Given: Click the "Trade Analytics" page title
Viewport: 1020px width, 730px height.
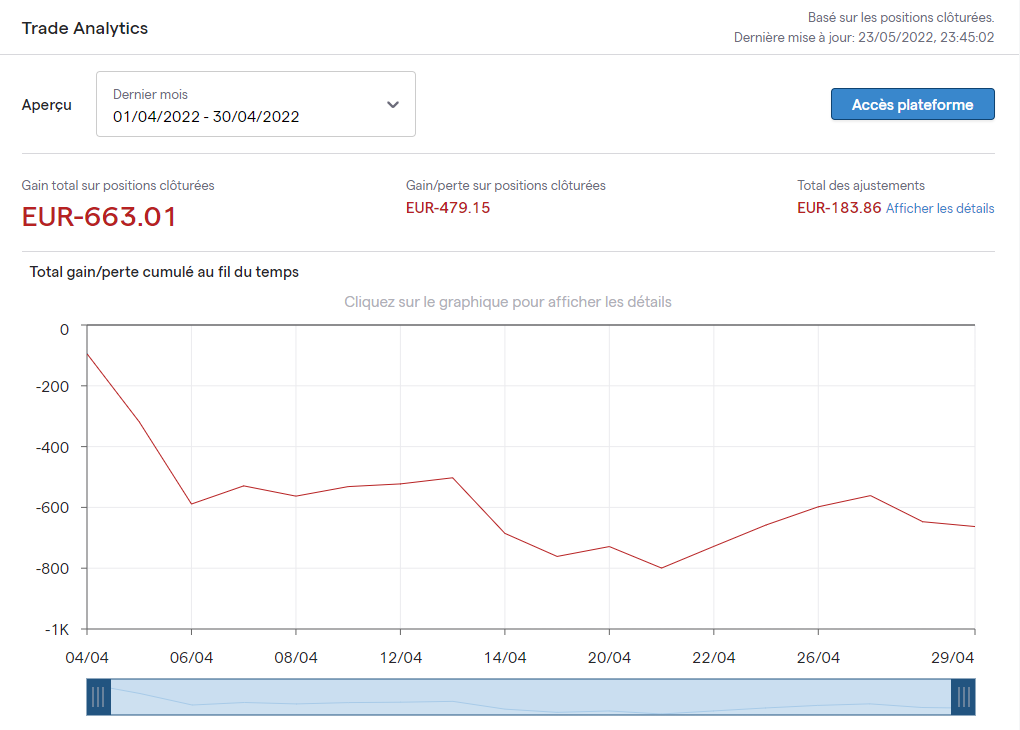Looking at the screenshot, I should pyautogui.click(x=85, y=28).
